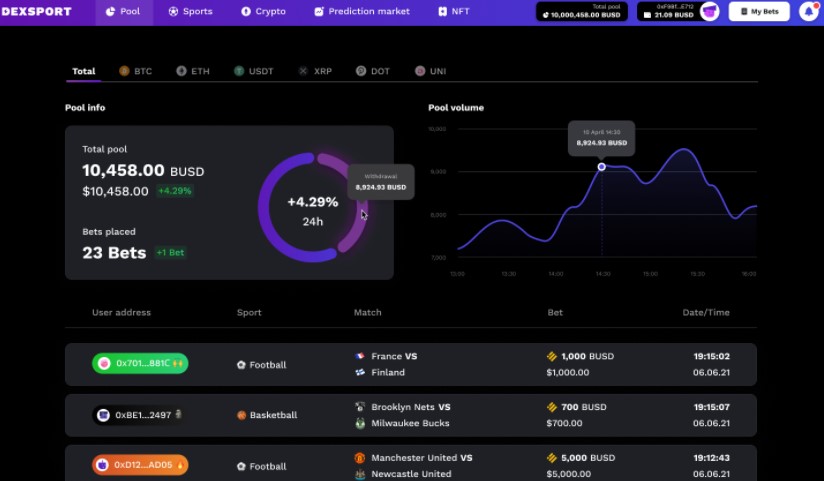Image resolution: width=824 pixels, height=481 pixels.
Task: Click the 19:15:02 timestamp
Action: click(712, 356)
